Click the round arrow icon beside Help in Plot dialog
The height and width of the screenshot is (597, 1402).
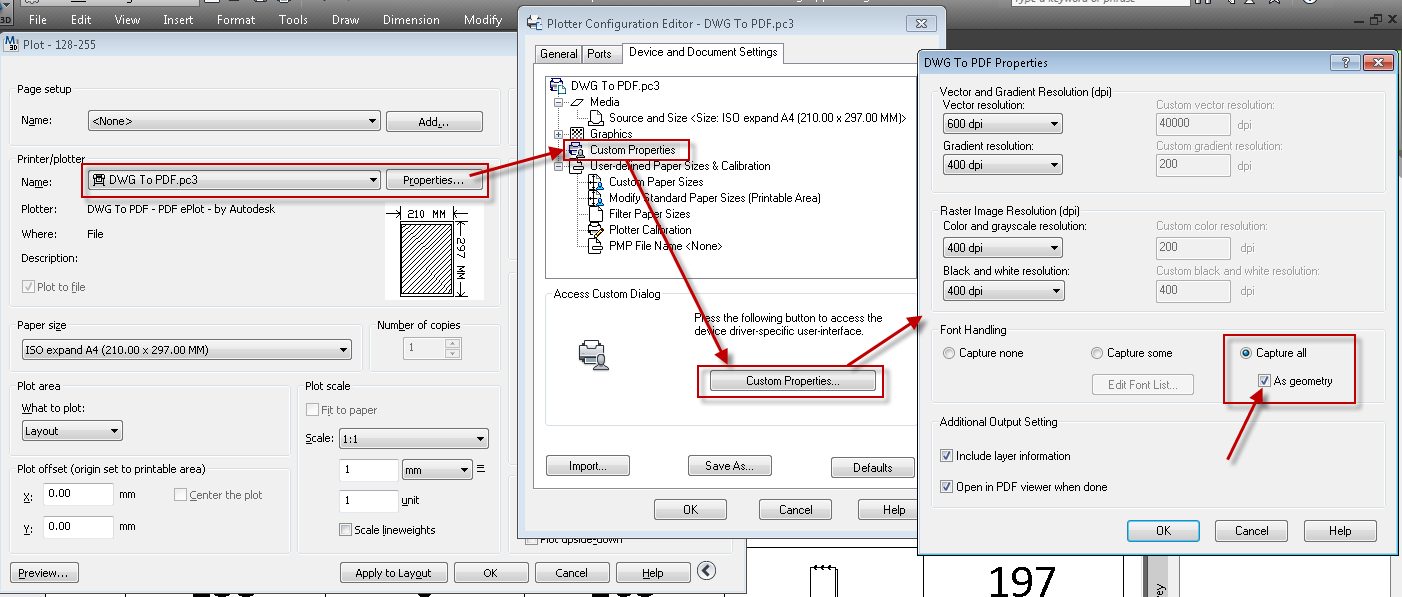[707, 571]
